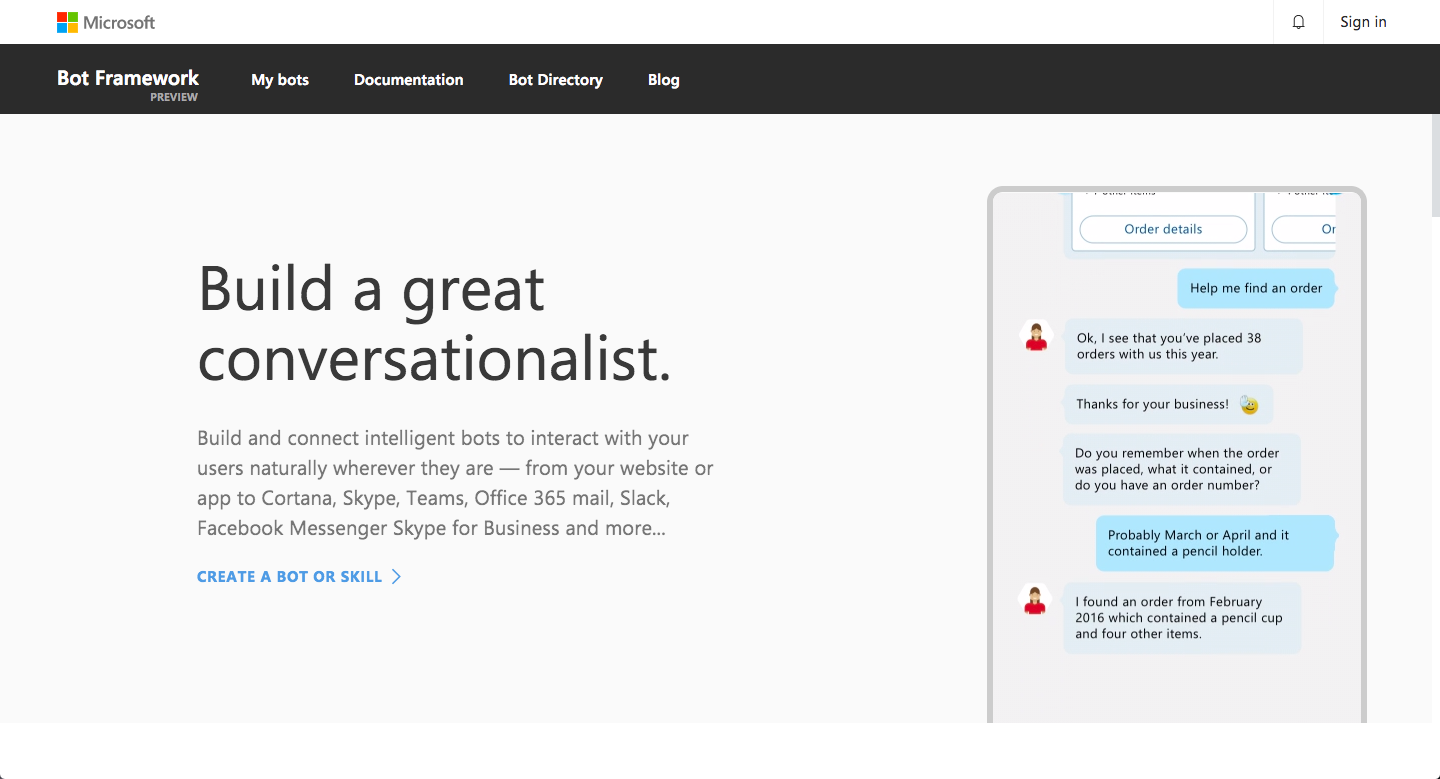Click the 'I found an order' message

tap(1181, 618)
